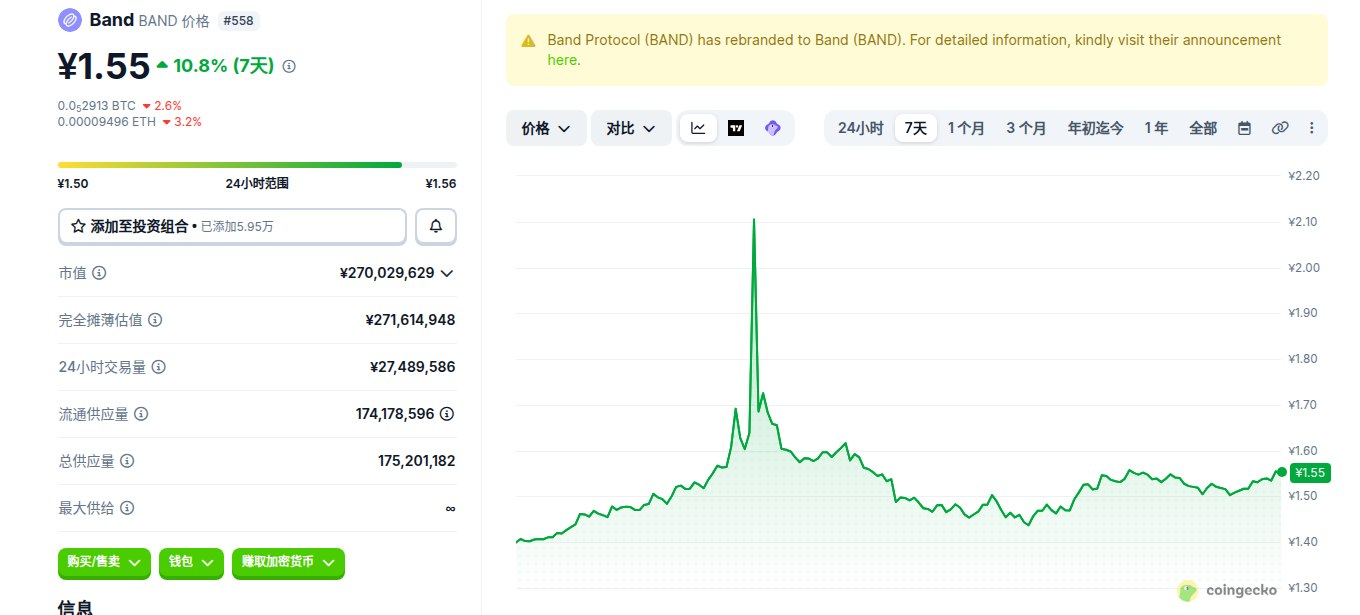Click the ¥271,614,948 valuation value
The image size is (1360, 615).
tap(410, 320)
